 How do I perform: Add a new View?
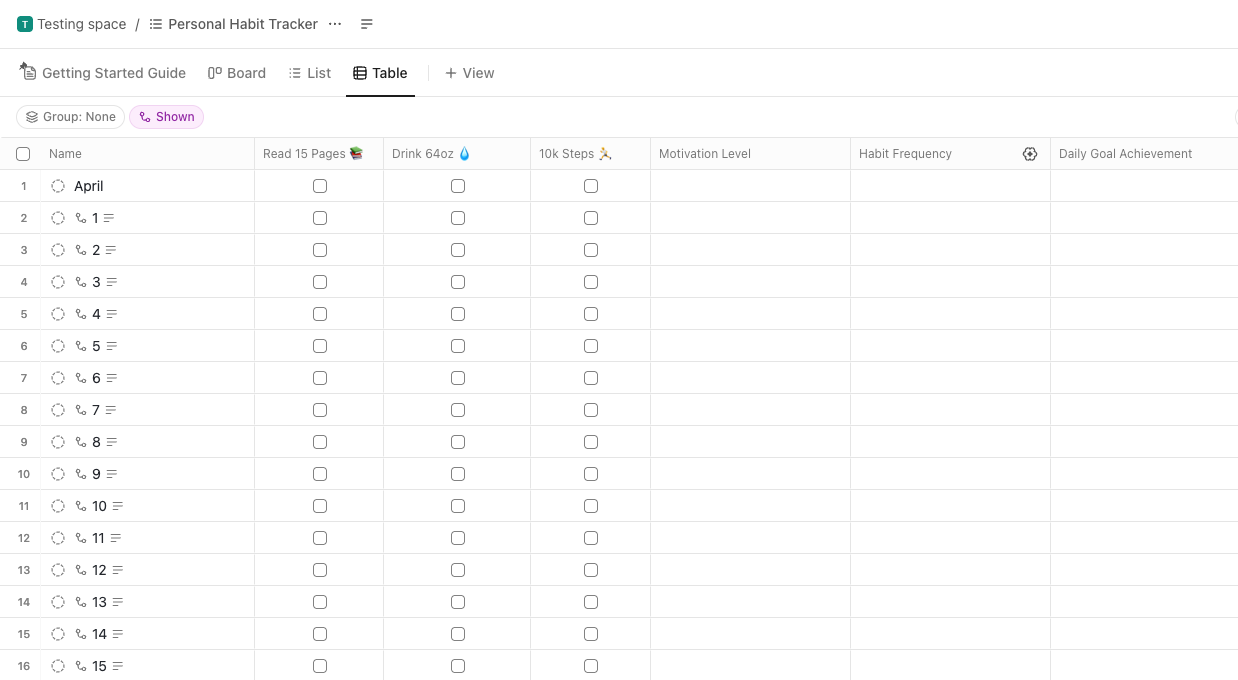[x=470, y=73]
